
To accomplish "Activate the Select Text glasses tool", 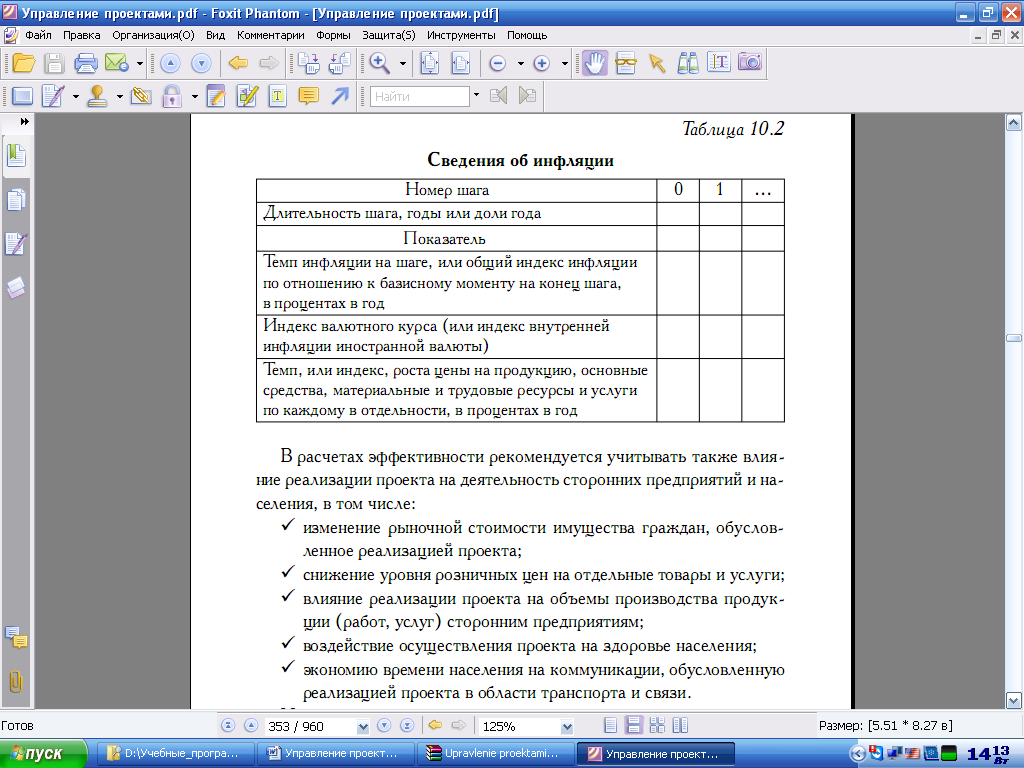I will [x=626, y=63].
